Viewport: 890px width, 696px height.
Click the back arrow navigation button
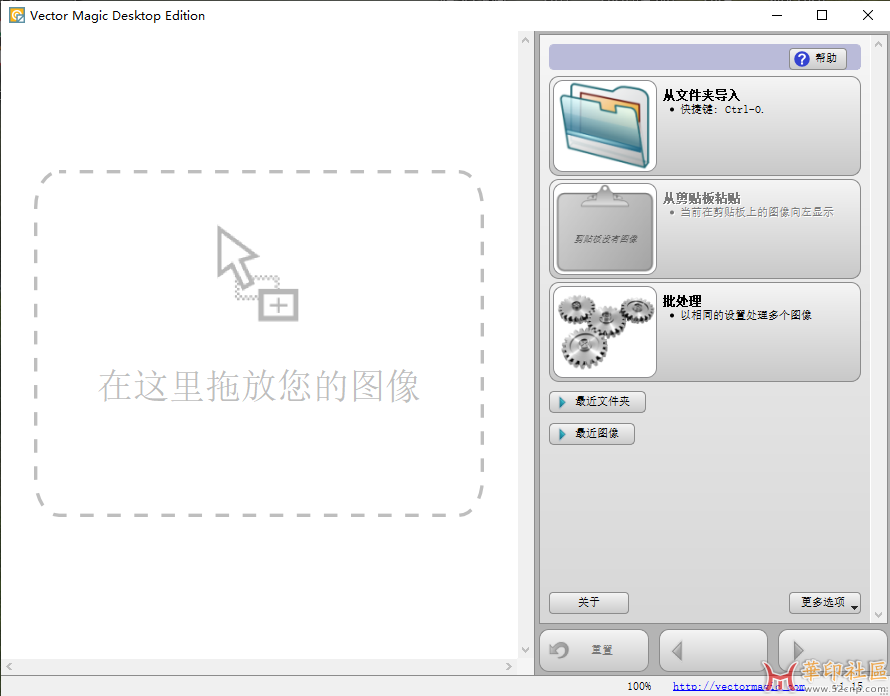(x=713, y=651)
